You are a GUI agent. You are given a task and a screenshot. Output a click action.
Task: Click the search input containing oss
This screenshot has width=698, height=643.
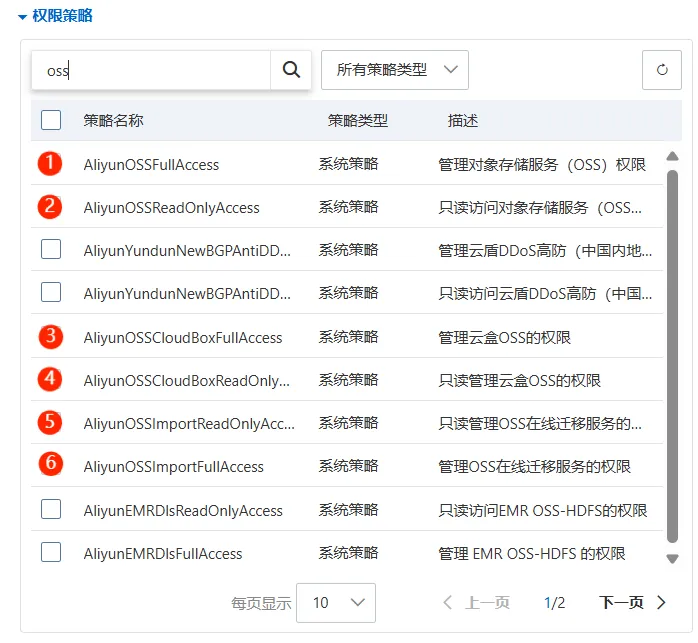click(151, 70)
